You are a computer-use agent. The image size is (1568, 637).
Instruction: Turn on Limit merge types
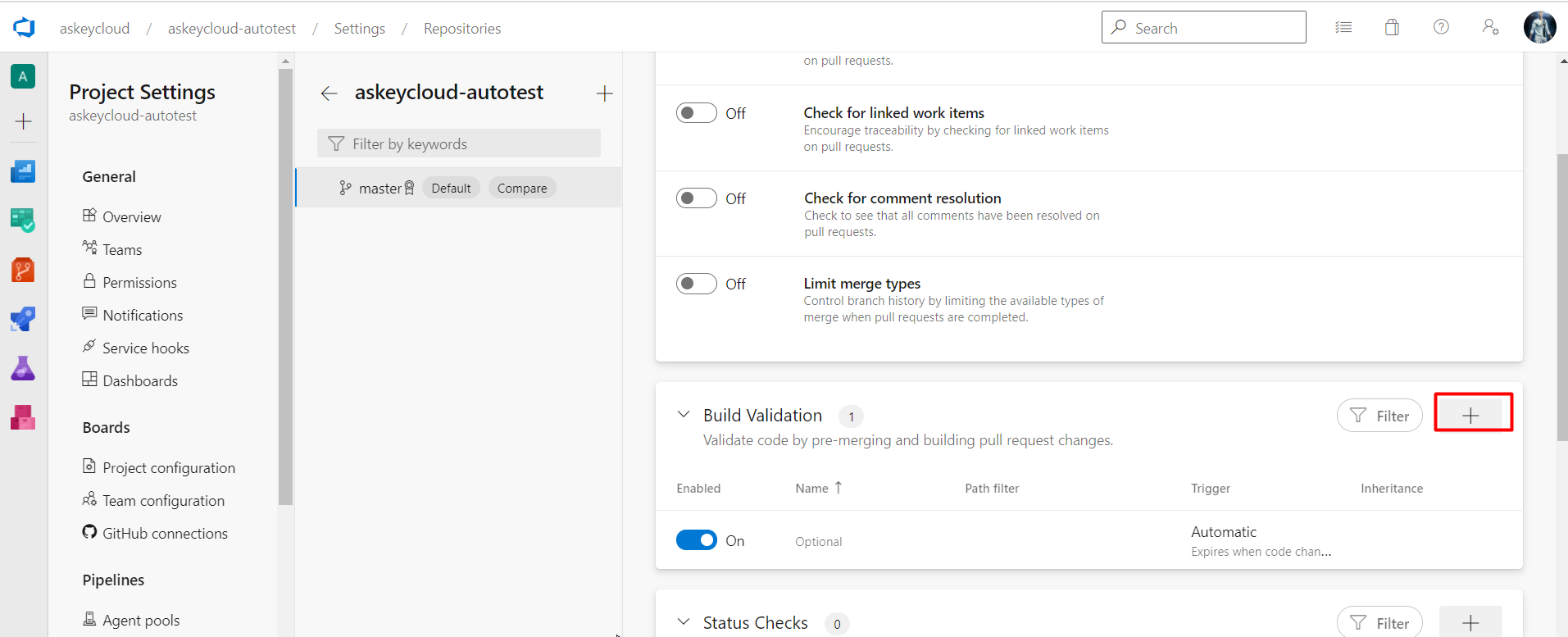pos(697,284)
